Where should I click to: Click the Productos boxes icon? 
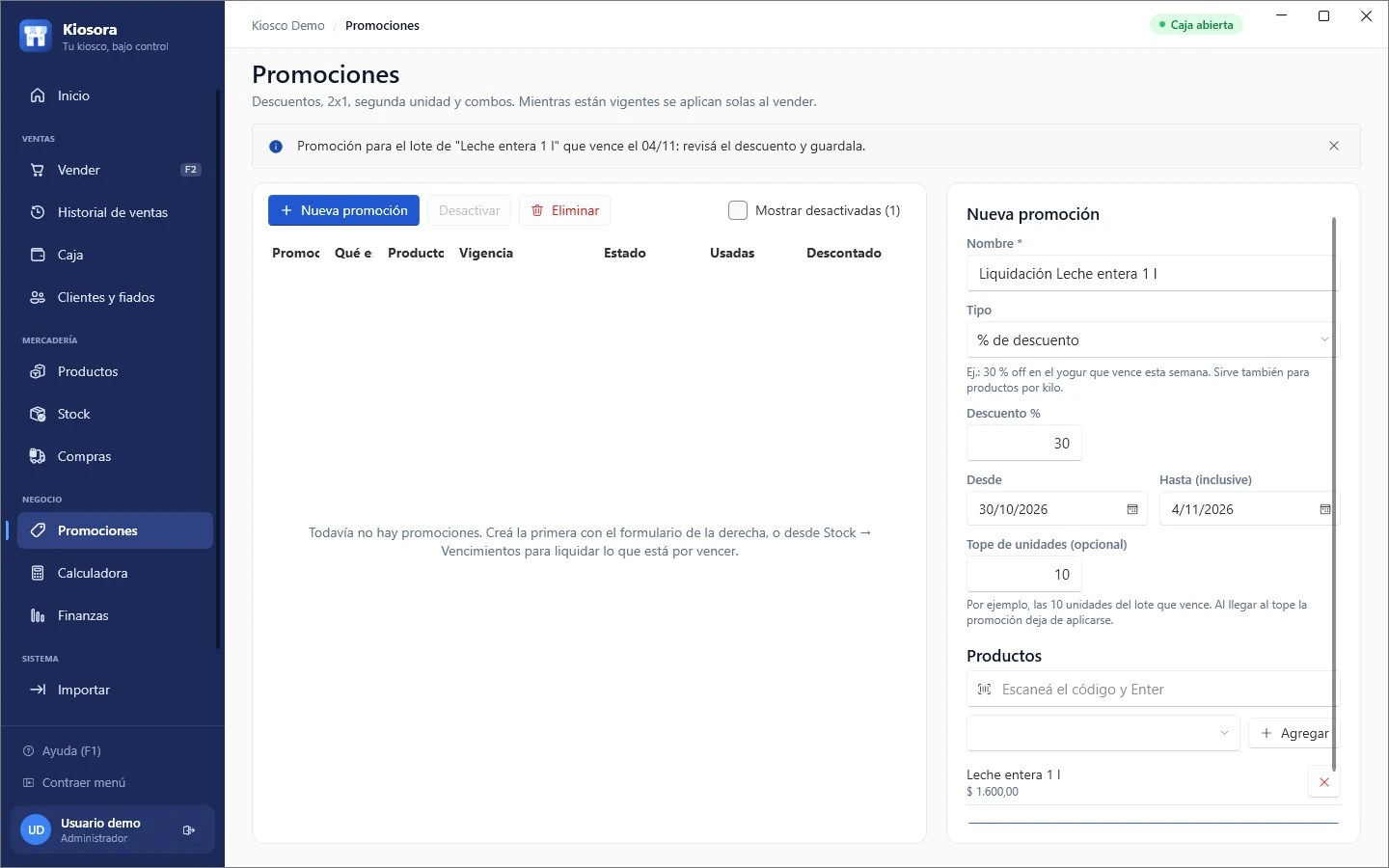point(38,371)
